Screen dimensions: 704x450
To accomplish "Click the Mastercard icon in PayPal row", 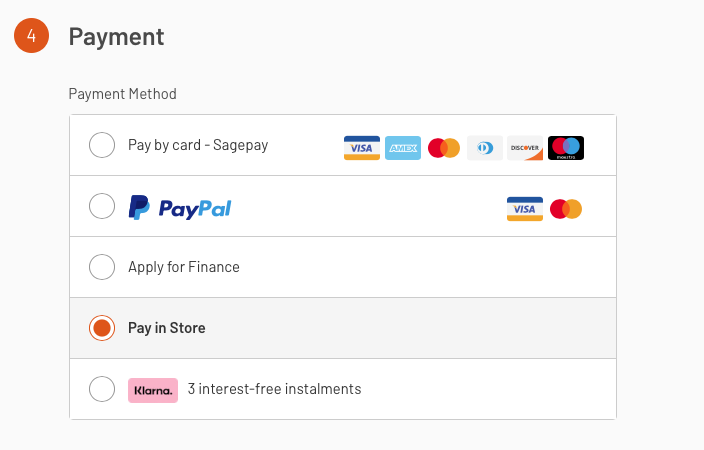I will [566, 209].
